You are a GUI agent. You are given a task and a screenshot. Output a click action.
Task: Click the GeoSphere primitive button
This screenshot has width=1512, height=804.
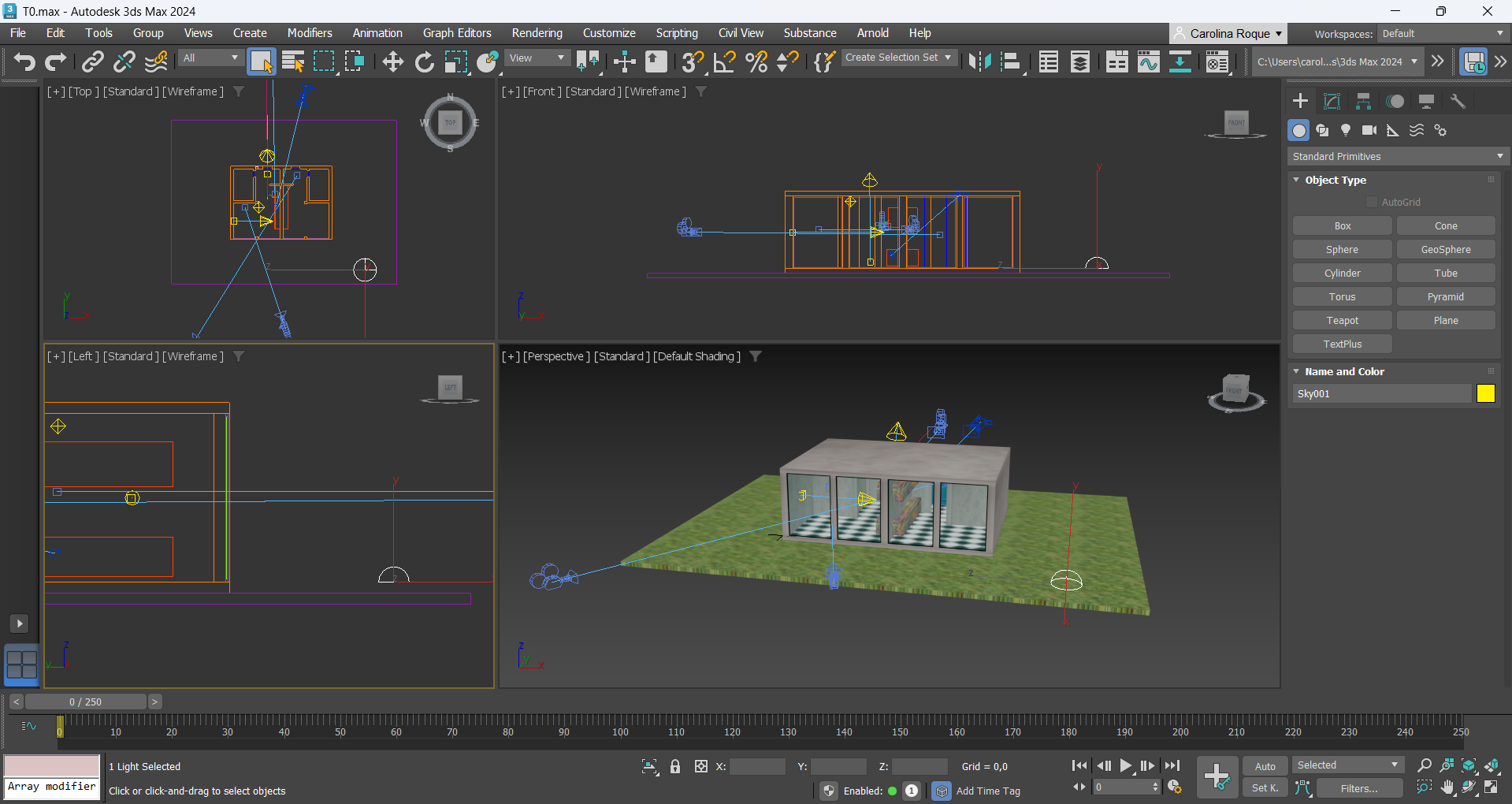(1445, 249)
